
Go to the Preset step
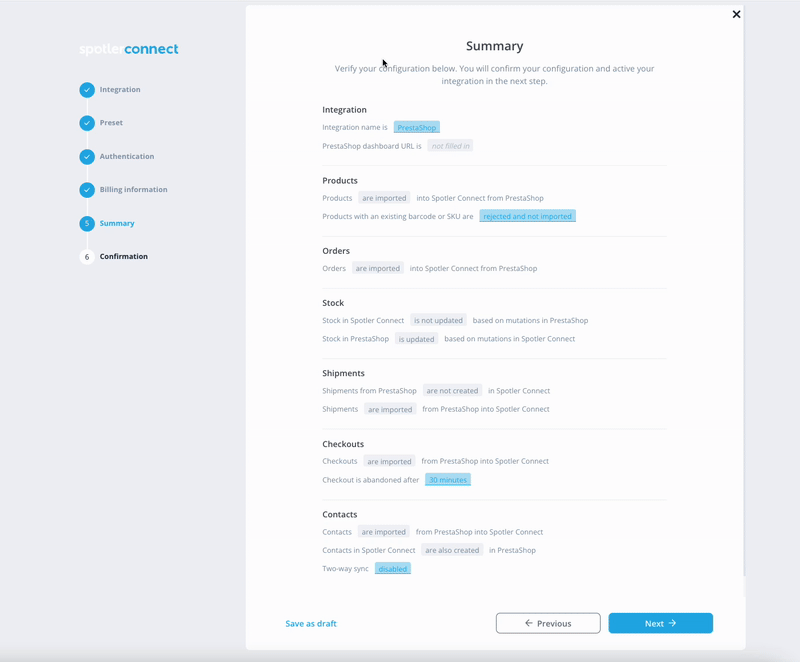(111, 122)
